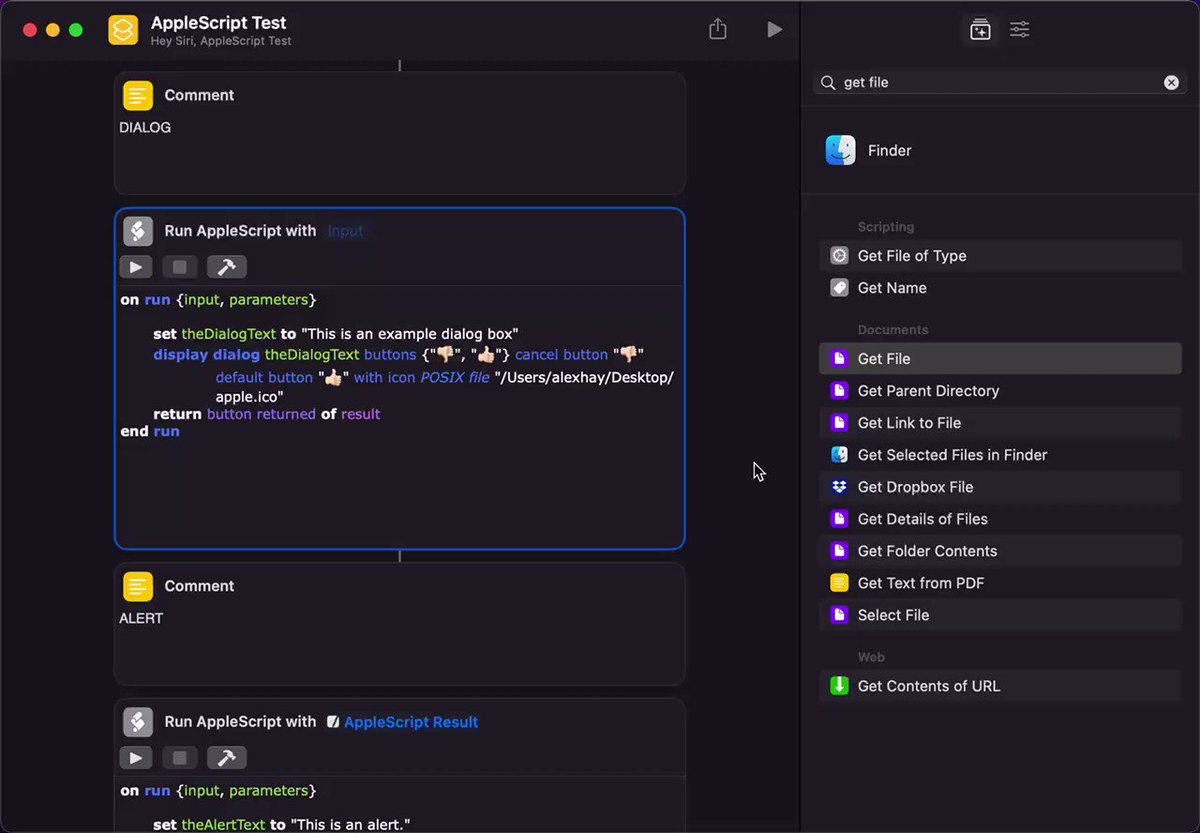Viewport: 1200px width, 833px height.
Task: Open the Finder app icon
Action: click(x=840, y=150)
